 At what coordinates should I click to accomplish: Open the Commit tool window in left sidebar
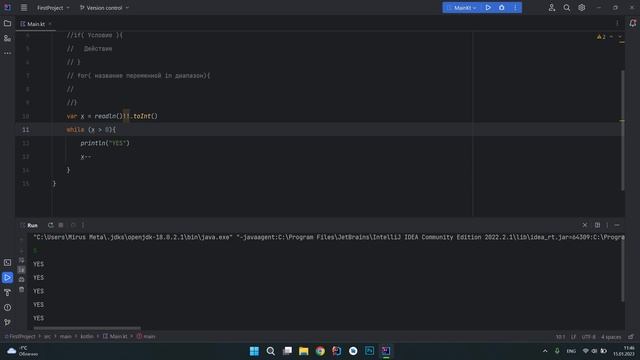(7, 38)
